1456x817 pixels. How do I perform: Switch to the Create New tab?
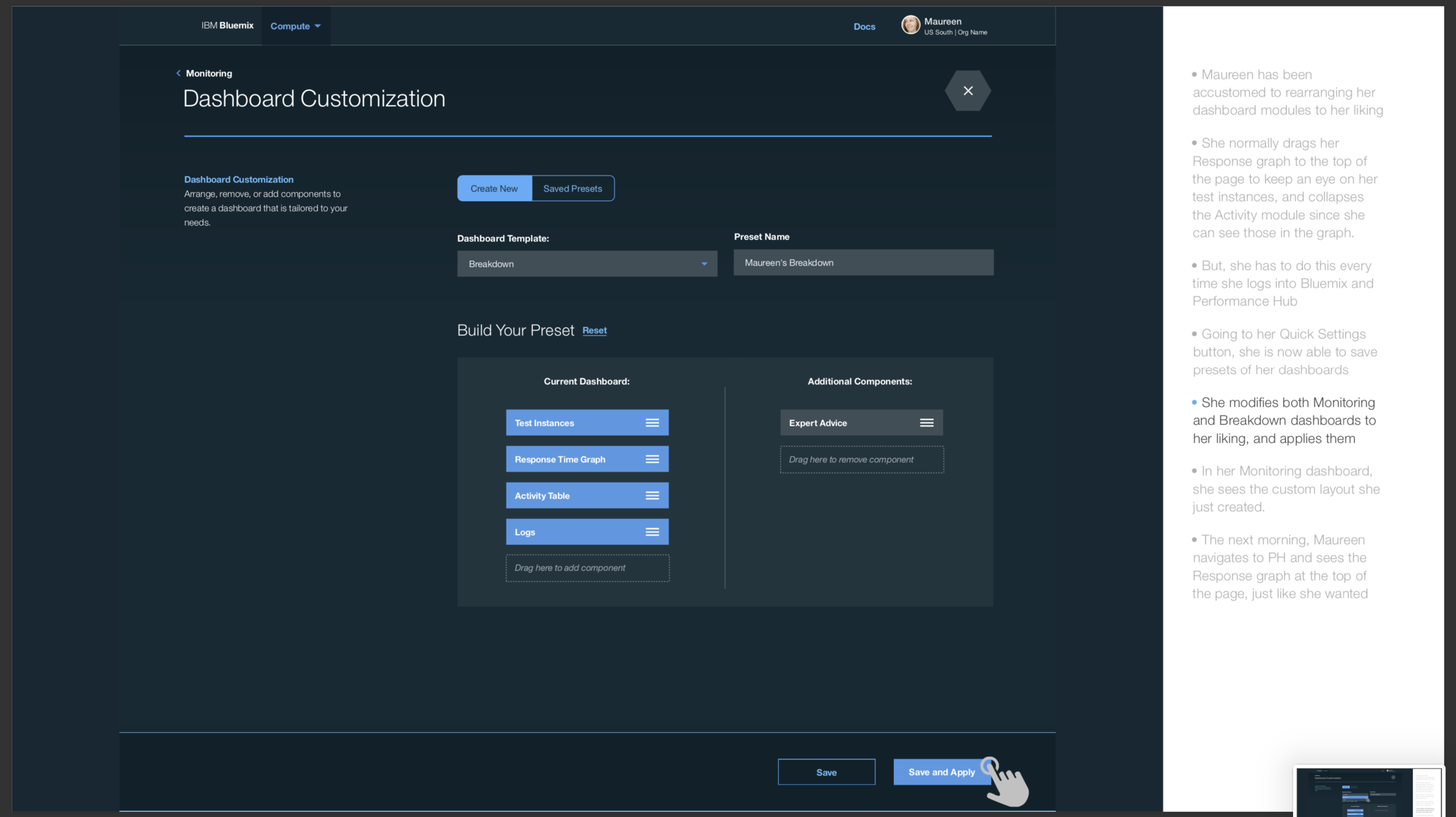(x=494, y=189)
